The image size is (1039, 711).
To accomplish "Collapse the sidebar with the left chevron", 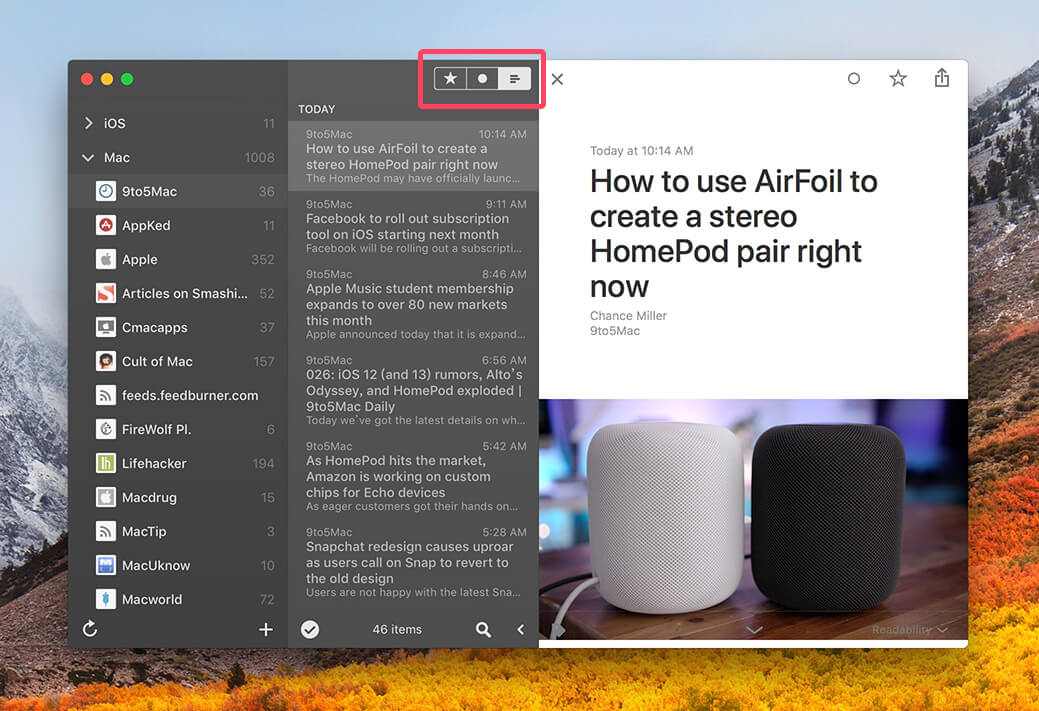I will point(521,629).
